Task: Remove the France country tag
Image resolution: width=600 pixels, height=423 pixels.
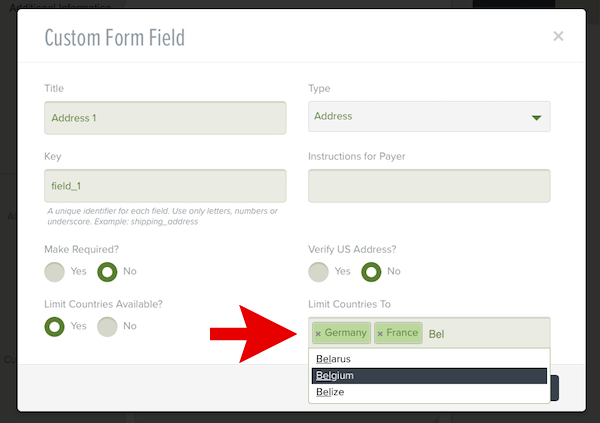Action: tap(380, 333)
